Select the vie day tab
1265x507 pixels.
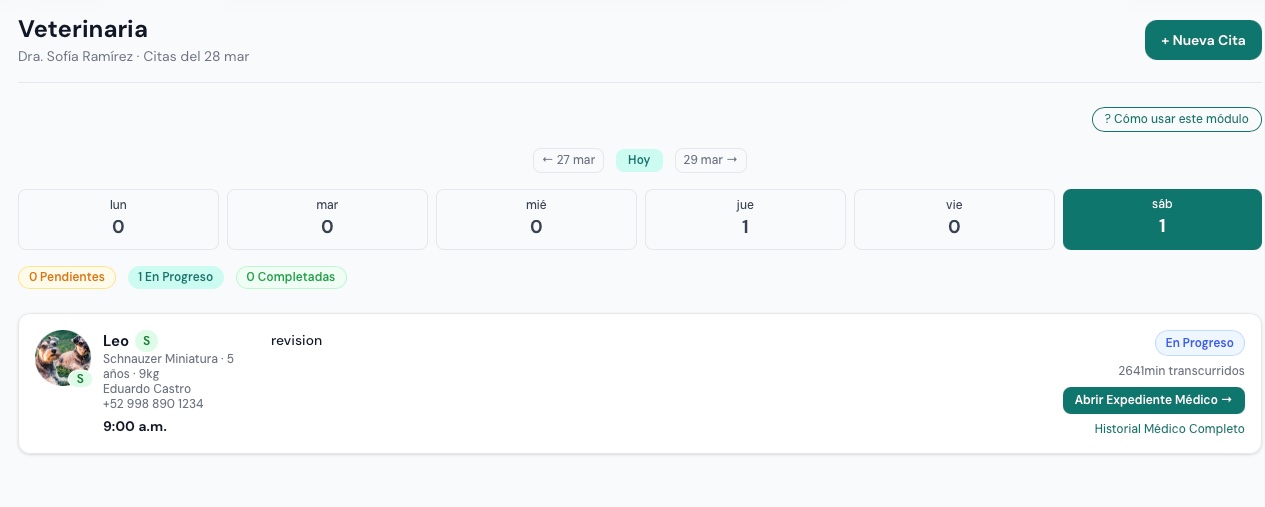pos(954,219)
